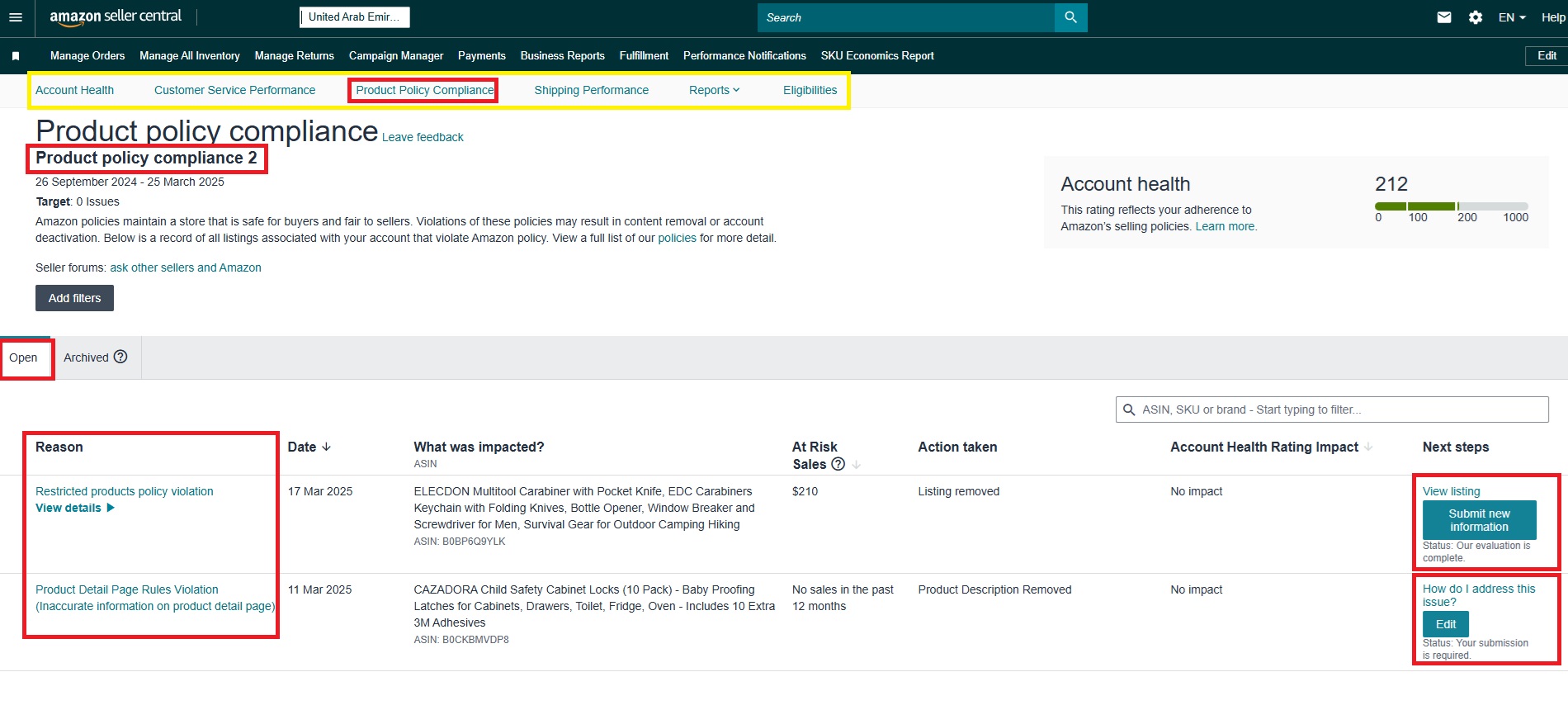Screen dimensions: 1568x710
Task: Click ask other sellers and Amazon link
Action: (x=186, y=267)
